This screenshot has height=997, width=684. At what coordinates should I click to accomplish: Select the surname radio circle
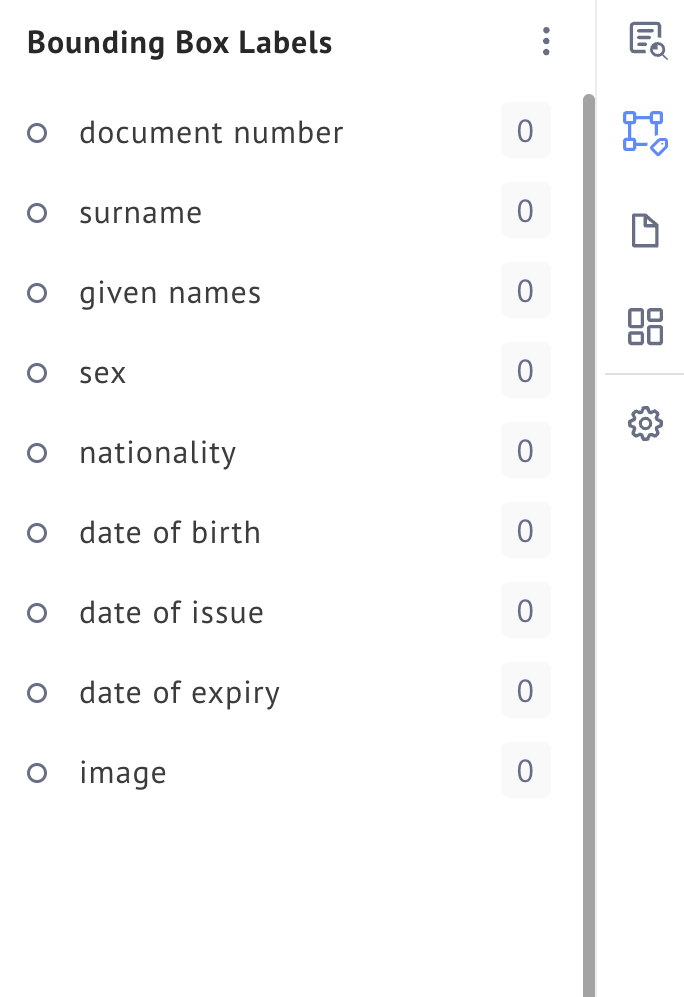click(37, 212)
